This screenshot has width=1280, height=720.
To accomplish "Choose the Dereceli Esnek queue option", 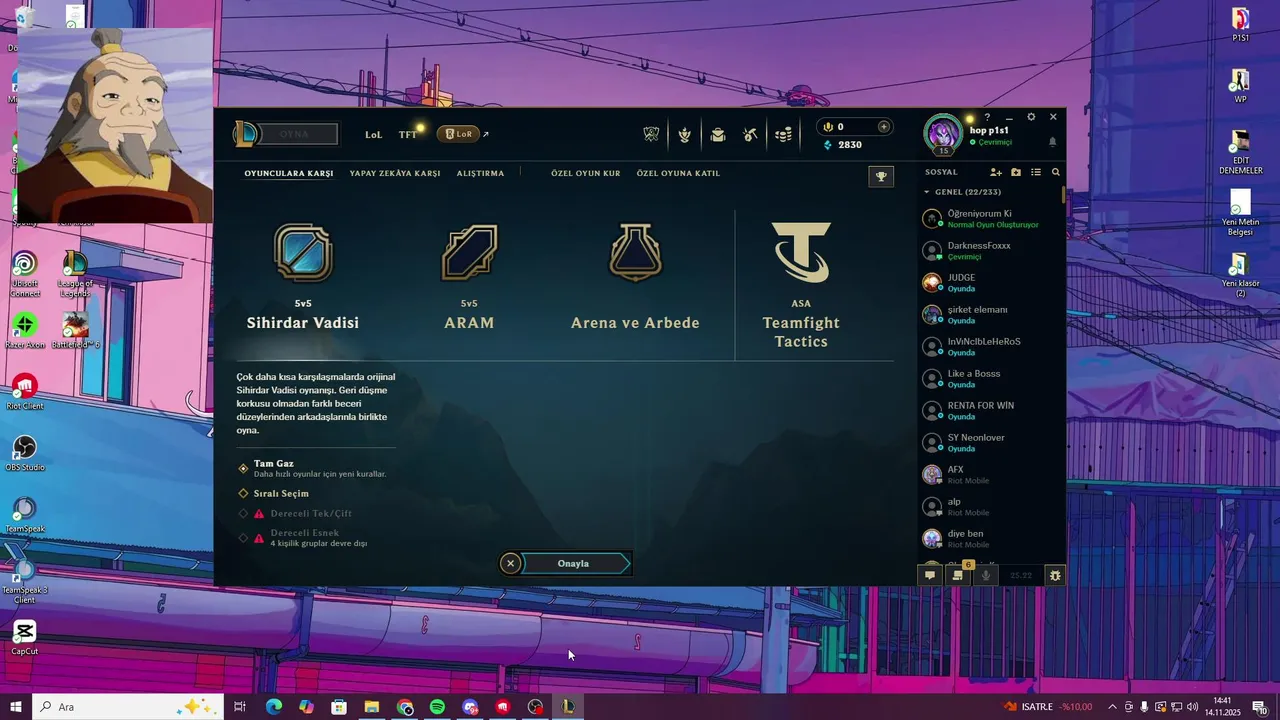I will click(x=303, y=538).
